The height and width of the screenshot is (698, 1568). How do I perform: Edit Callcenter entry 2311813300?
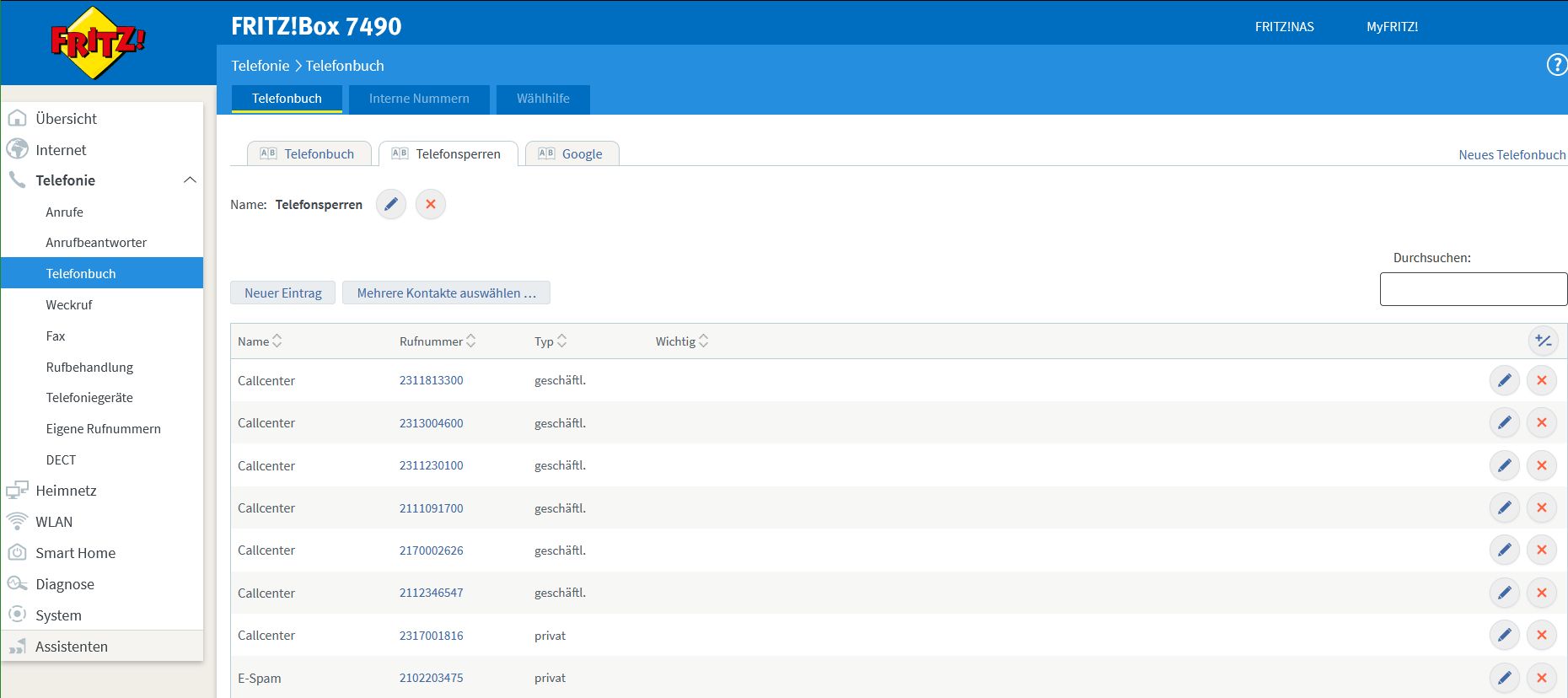click(x=1504, y=380)
